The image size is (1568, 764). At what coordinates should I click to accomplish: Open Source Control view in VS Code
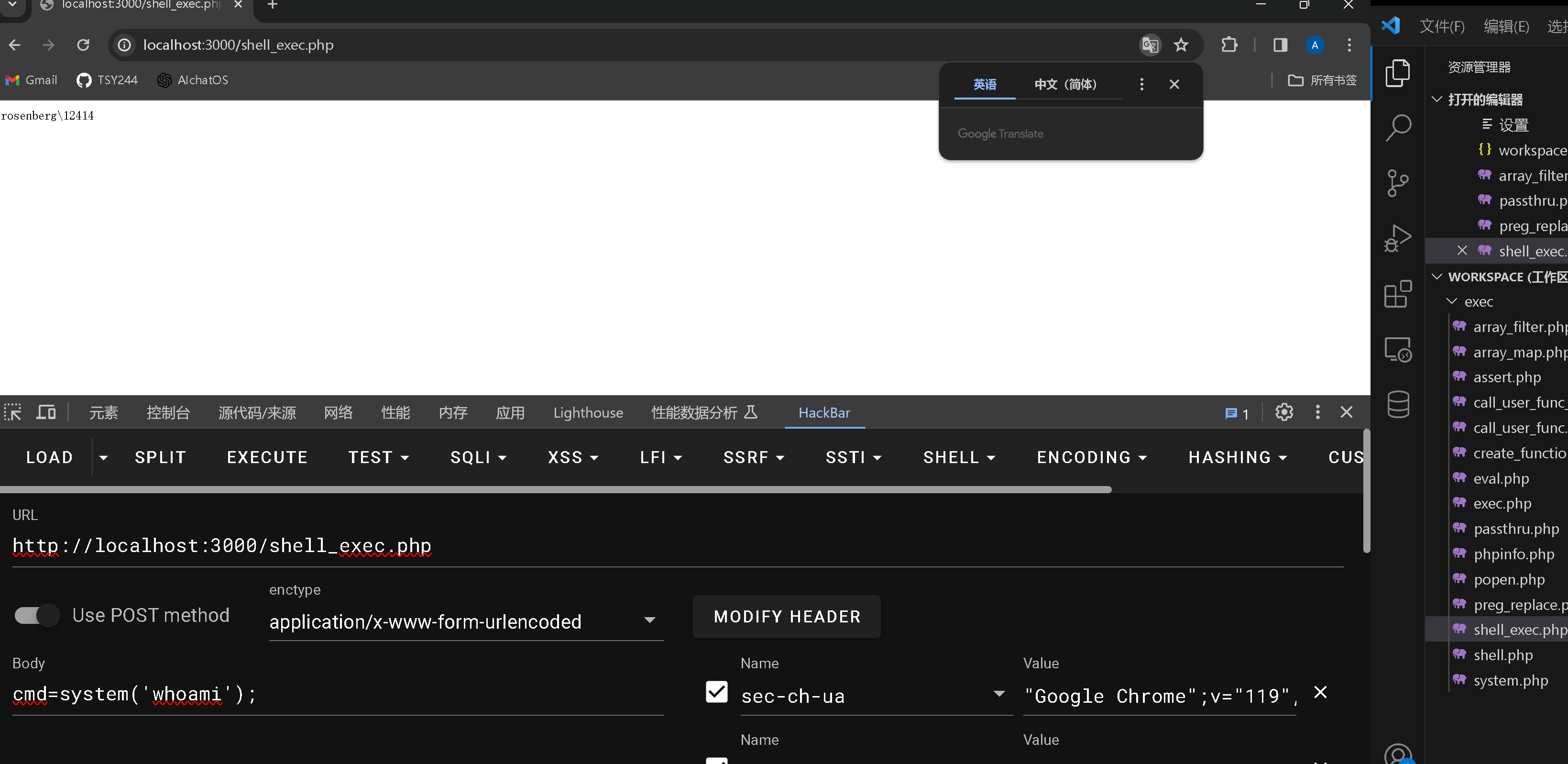click(1398, 183)
